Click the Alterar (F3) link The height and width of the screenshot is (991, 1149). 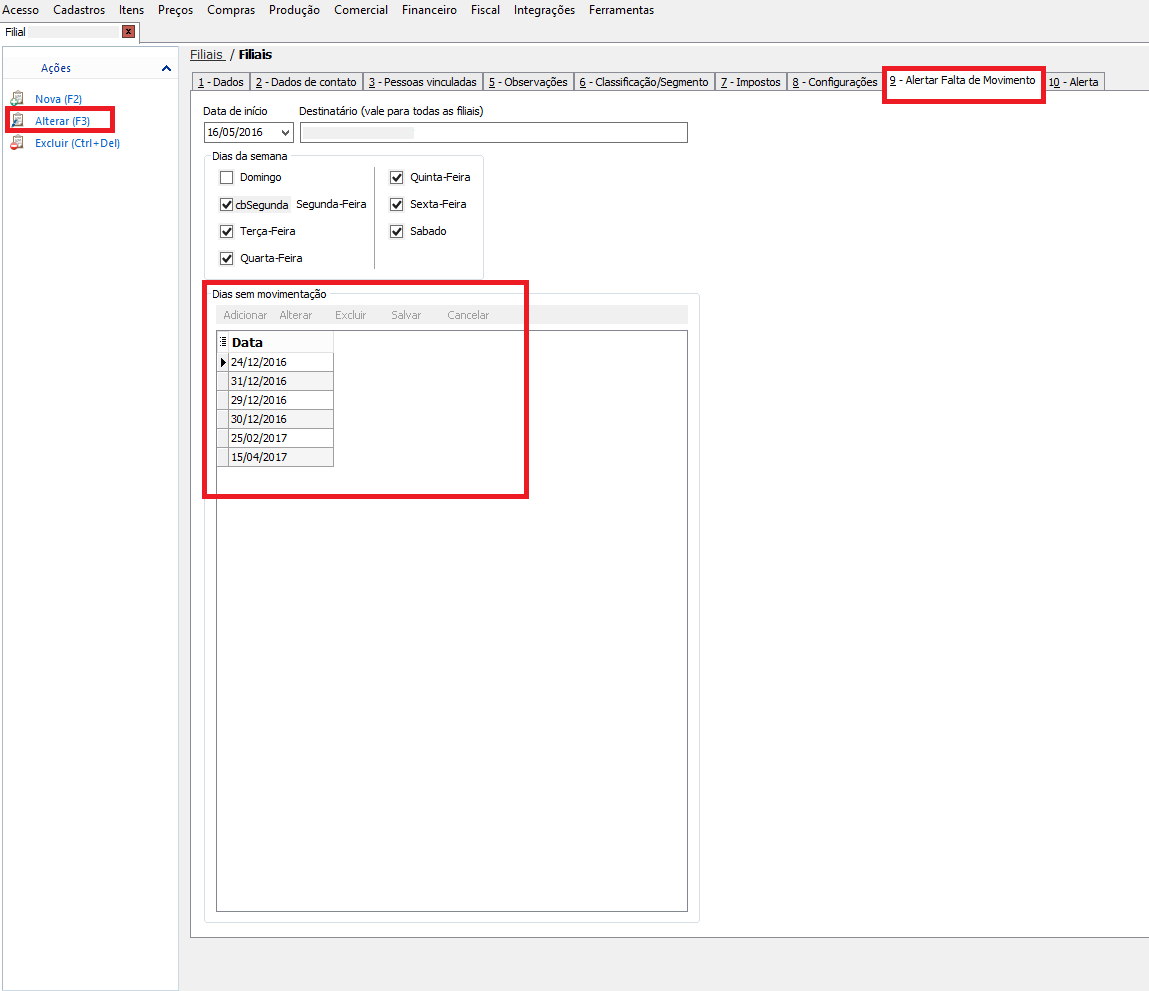(62, 121)
